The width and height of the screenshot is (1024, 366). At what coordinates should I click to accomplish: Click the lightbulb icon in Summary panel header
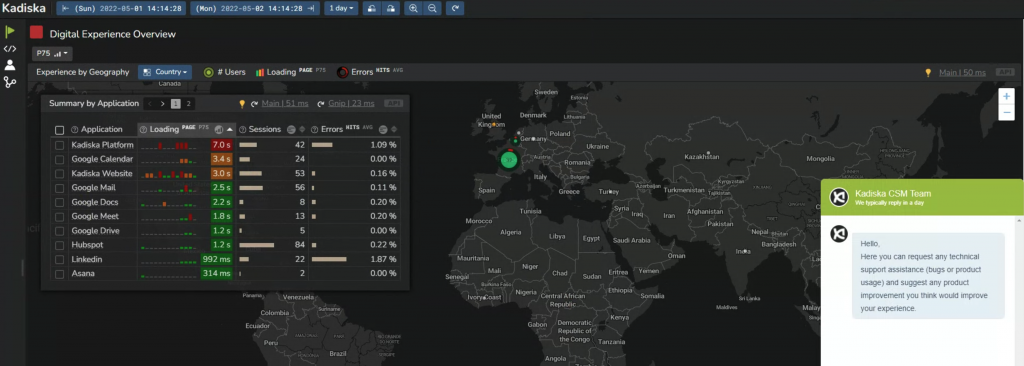pyautogui.click(x=242, y=103)
